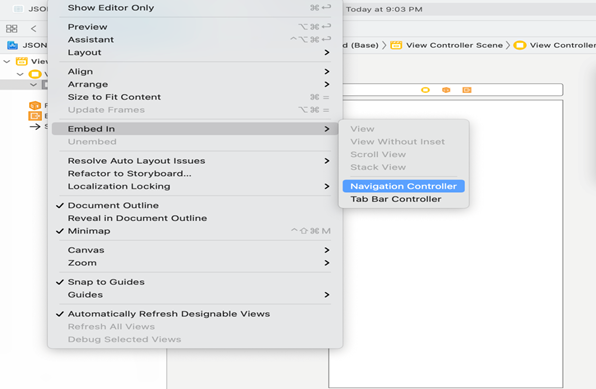
Task: Select the First Responder cube dock icon
Action: pyautogui.click(x=446, y=90)
